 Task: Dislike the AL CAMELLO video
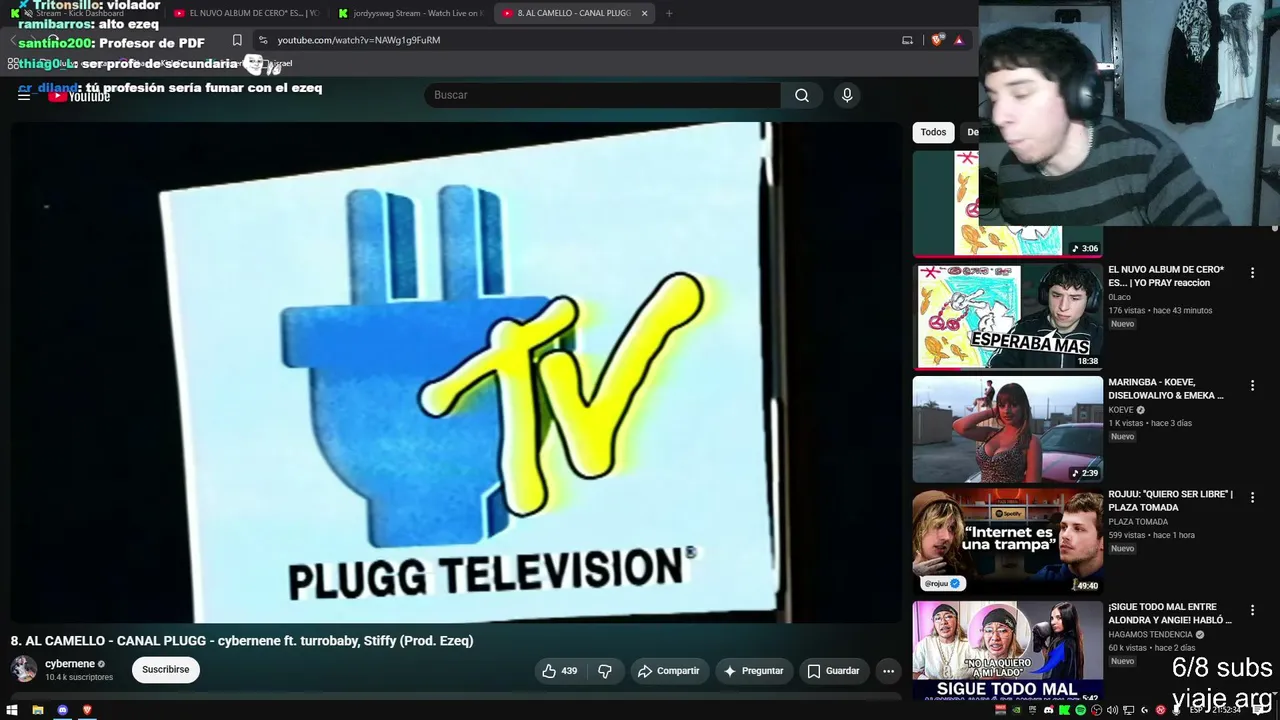(605, 671)
